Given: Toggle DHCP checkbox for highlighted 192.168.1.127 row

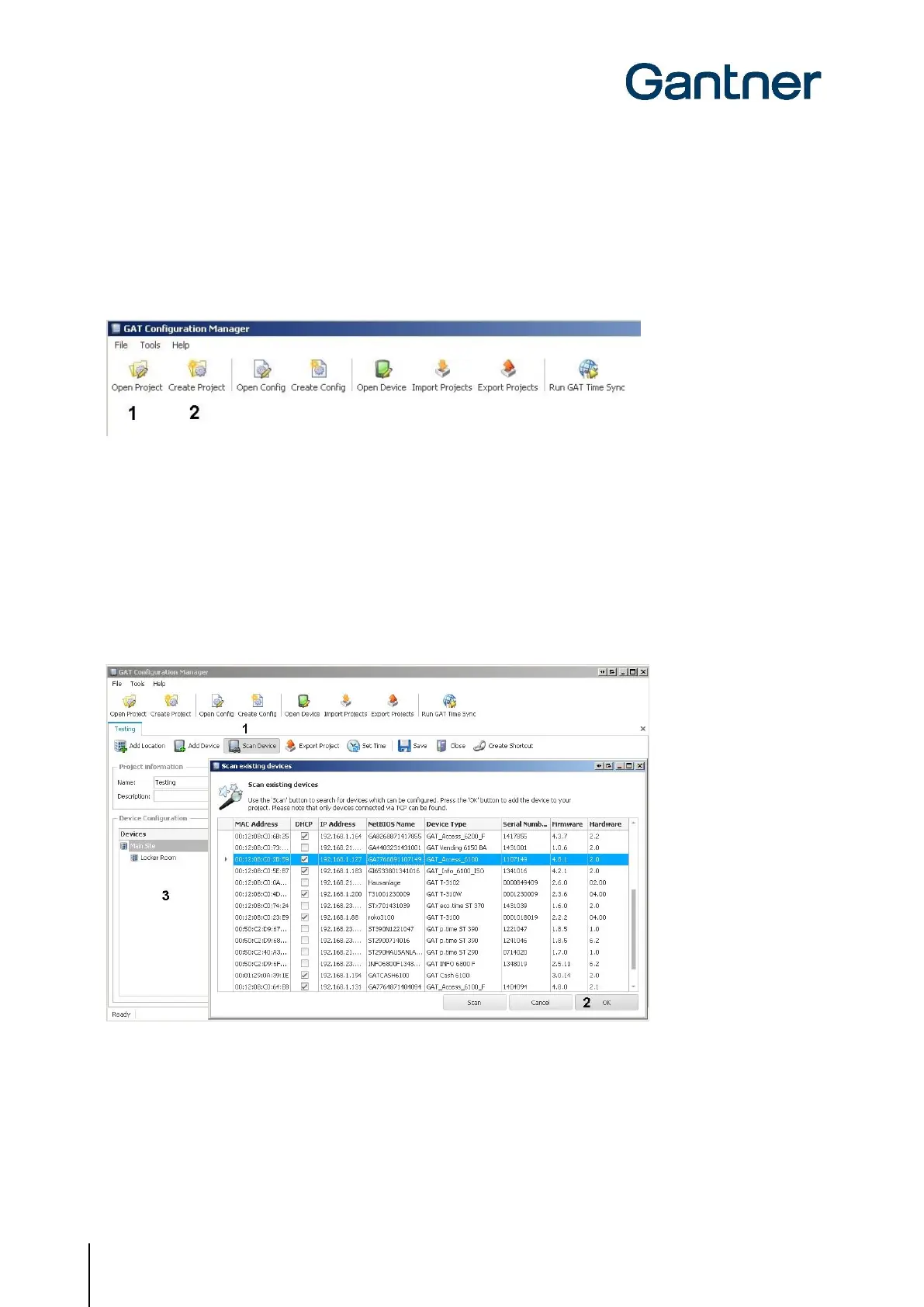Looking at the screenshot, I should click(x=304, y=860).
